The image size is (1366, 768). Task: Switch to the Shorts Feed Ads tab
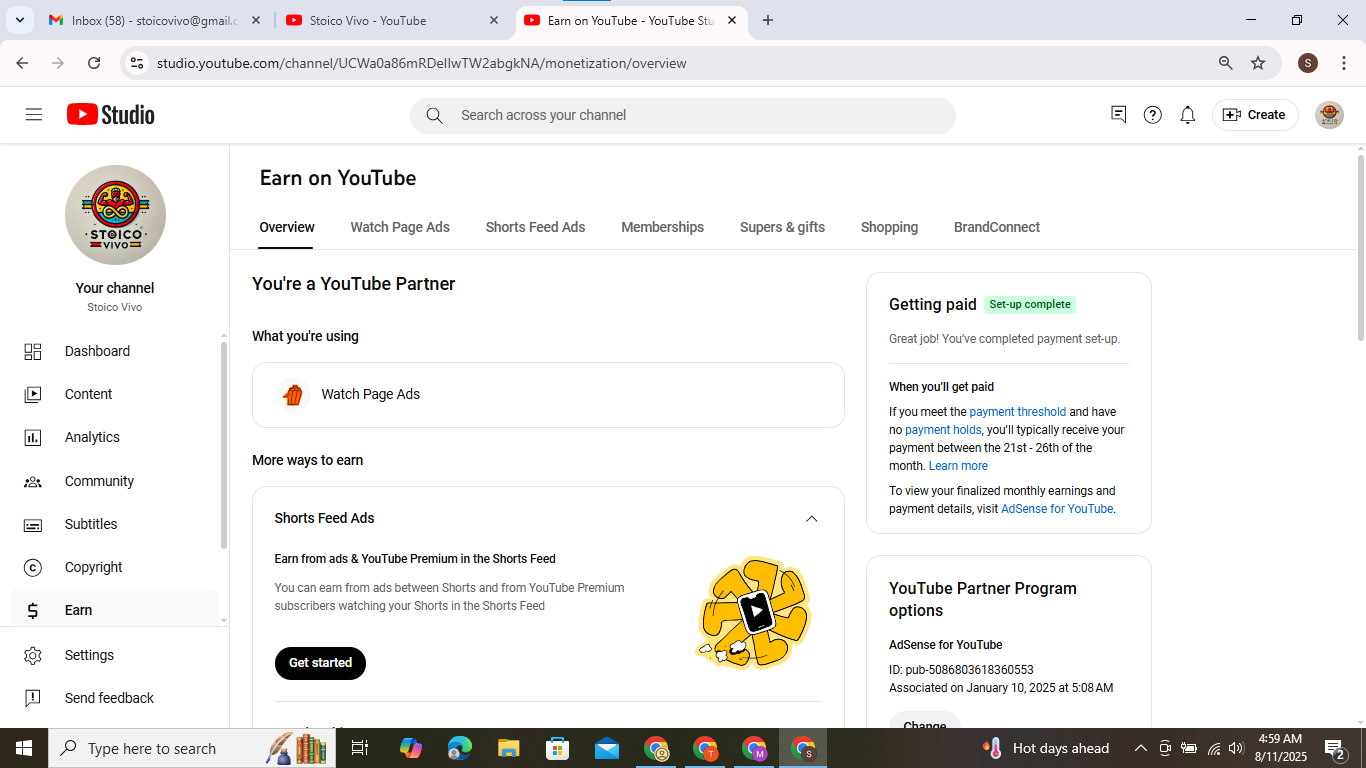pos(535,227)
